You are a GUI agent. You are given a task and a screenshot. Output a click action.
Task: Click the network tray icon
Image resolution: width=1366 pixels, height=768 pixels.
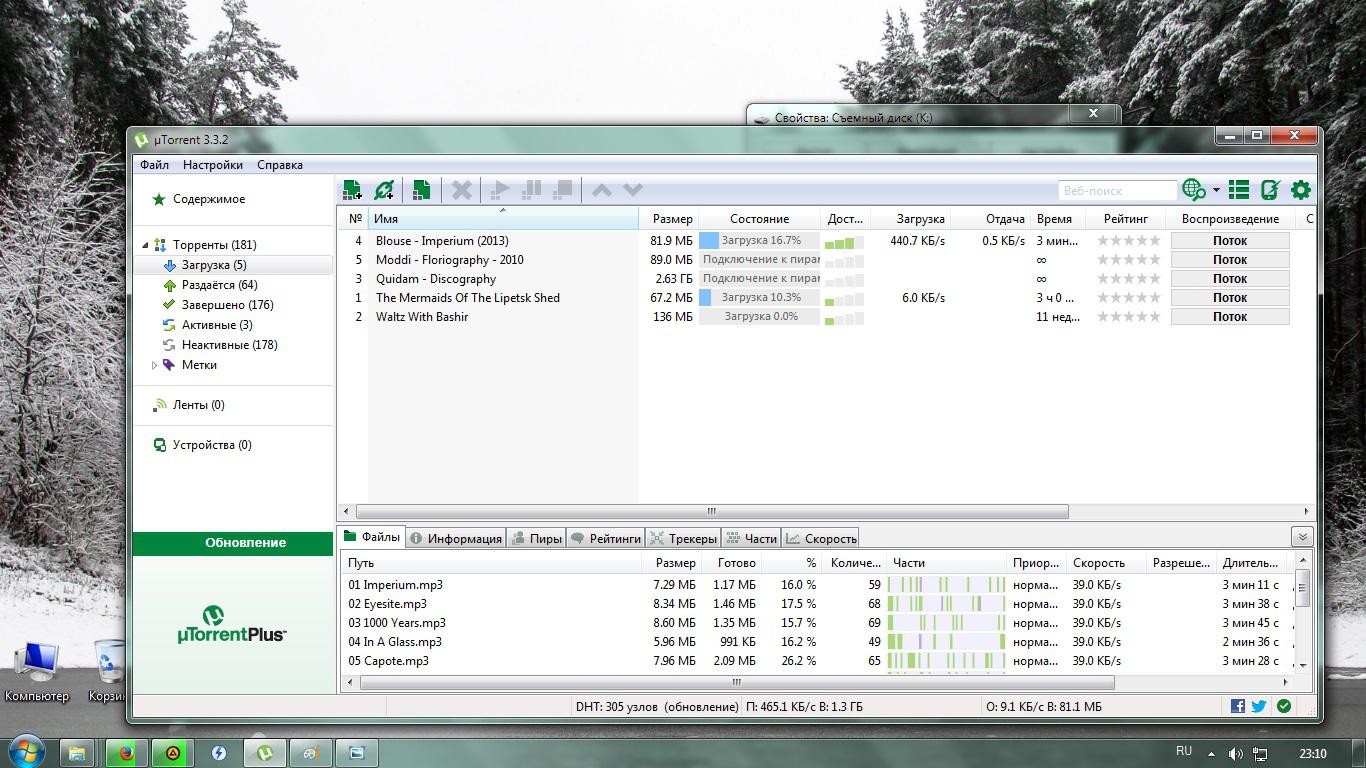(1260, 754)
